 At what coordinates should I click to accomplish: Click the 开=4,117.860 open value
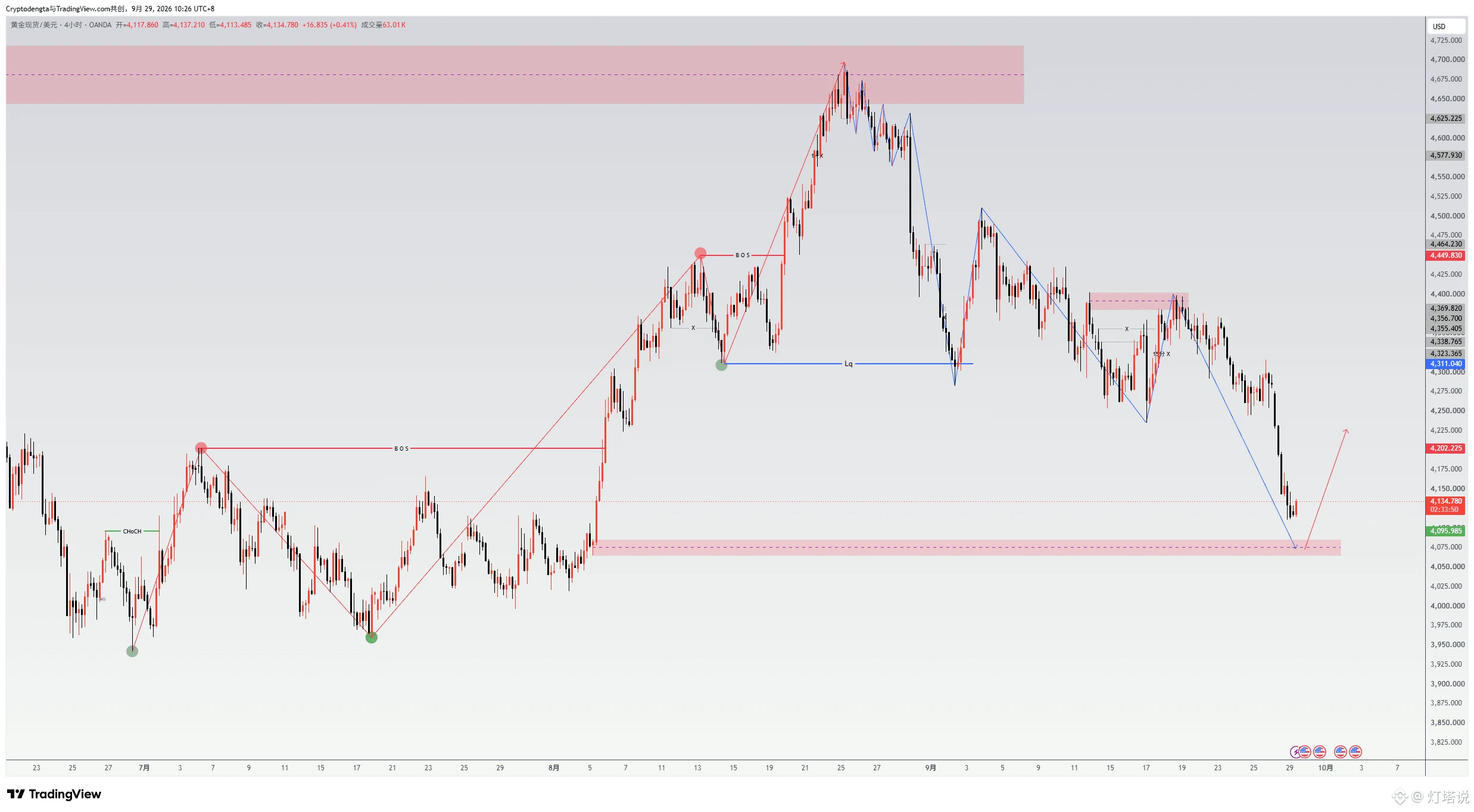137,25
